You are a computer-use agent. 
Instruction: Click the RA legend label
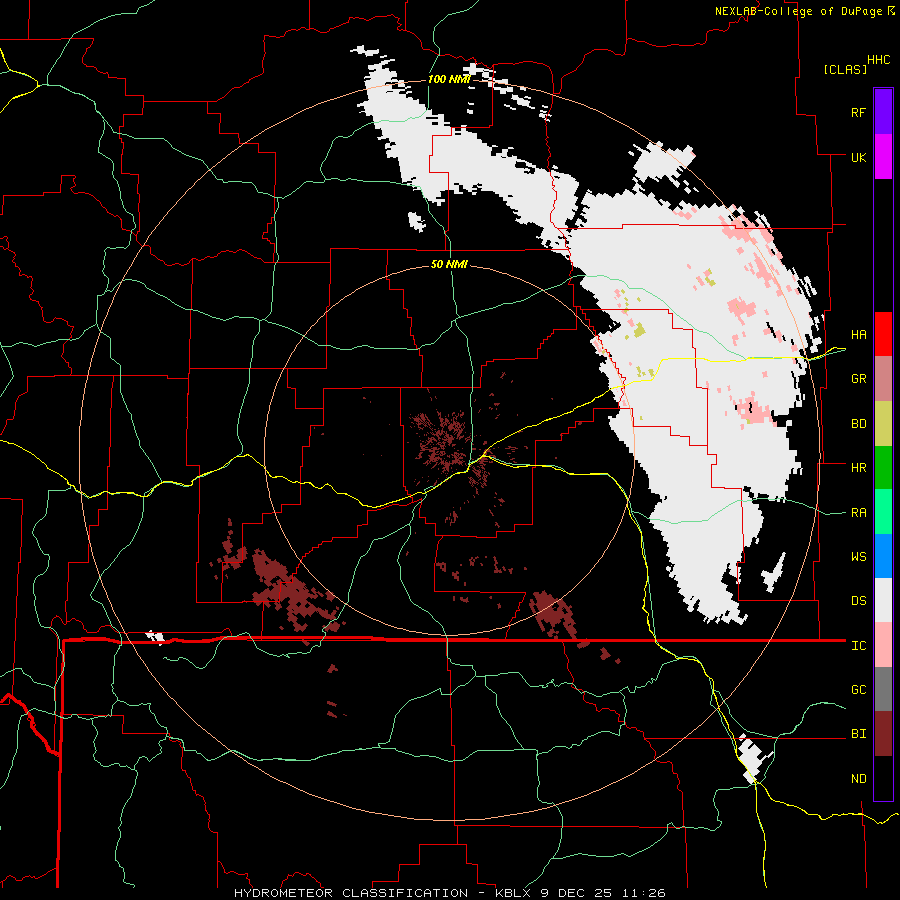[x=858, y=513]
